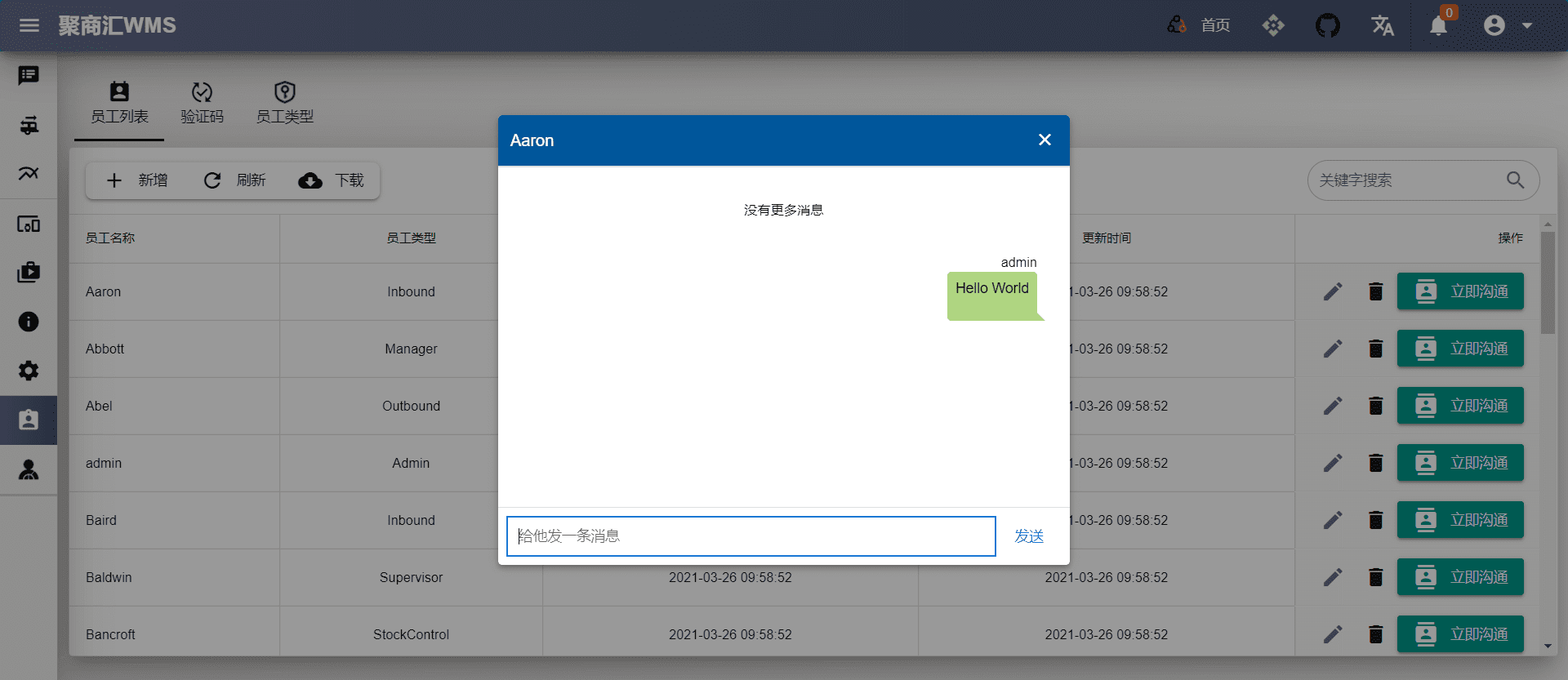
Task: Delete the Abel row with trash icon
Action: click(1376, 406)
